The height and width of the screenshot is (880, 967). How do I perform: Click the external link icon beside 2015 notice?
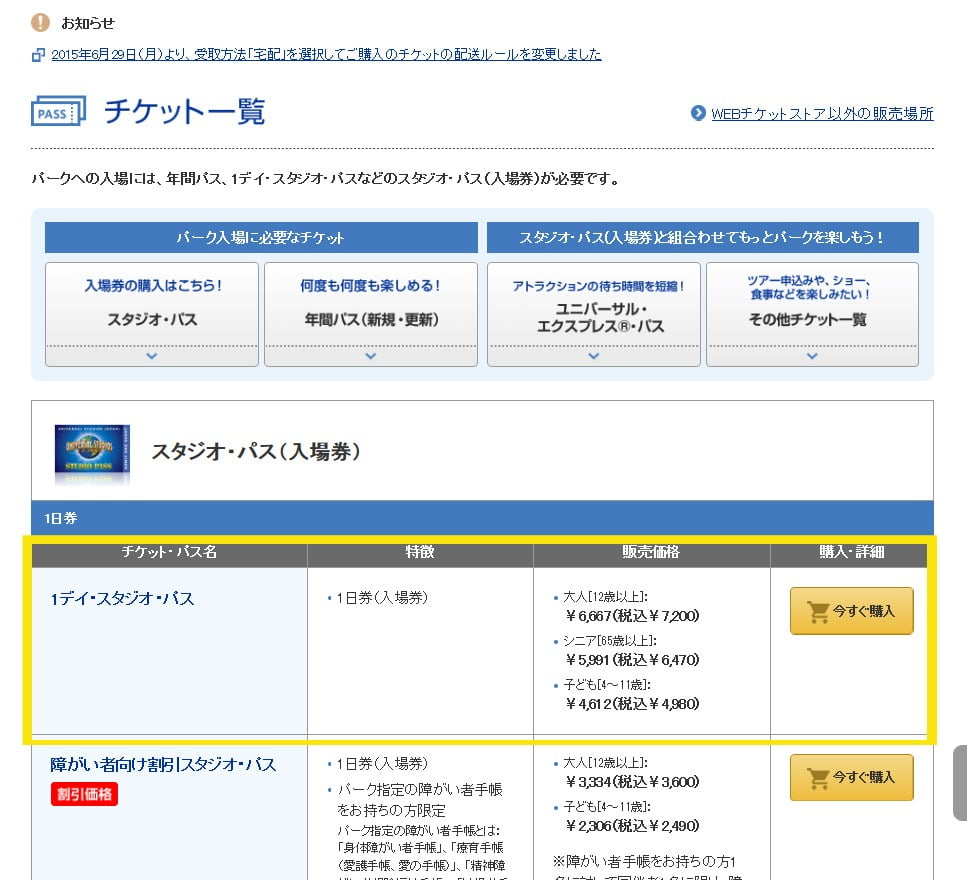[x=38, y=55]
